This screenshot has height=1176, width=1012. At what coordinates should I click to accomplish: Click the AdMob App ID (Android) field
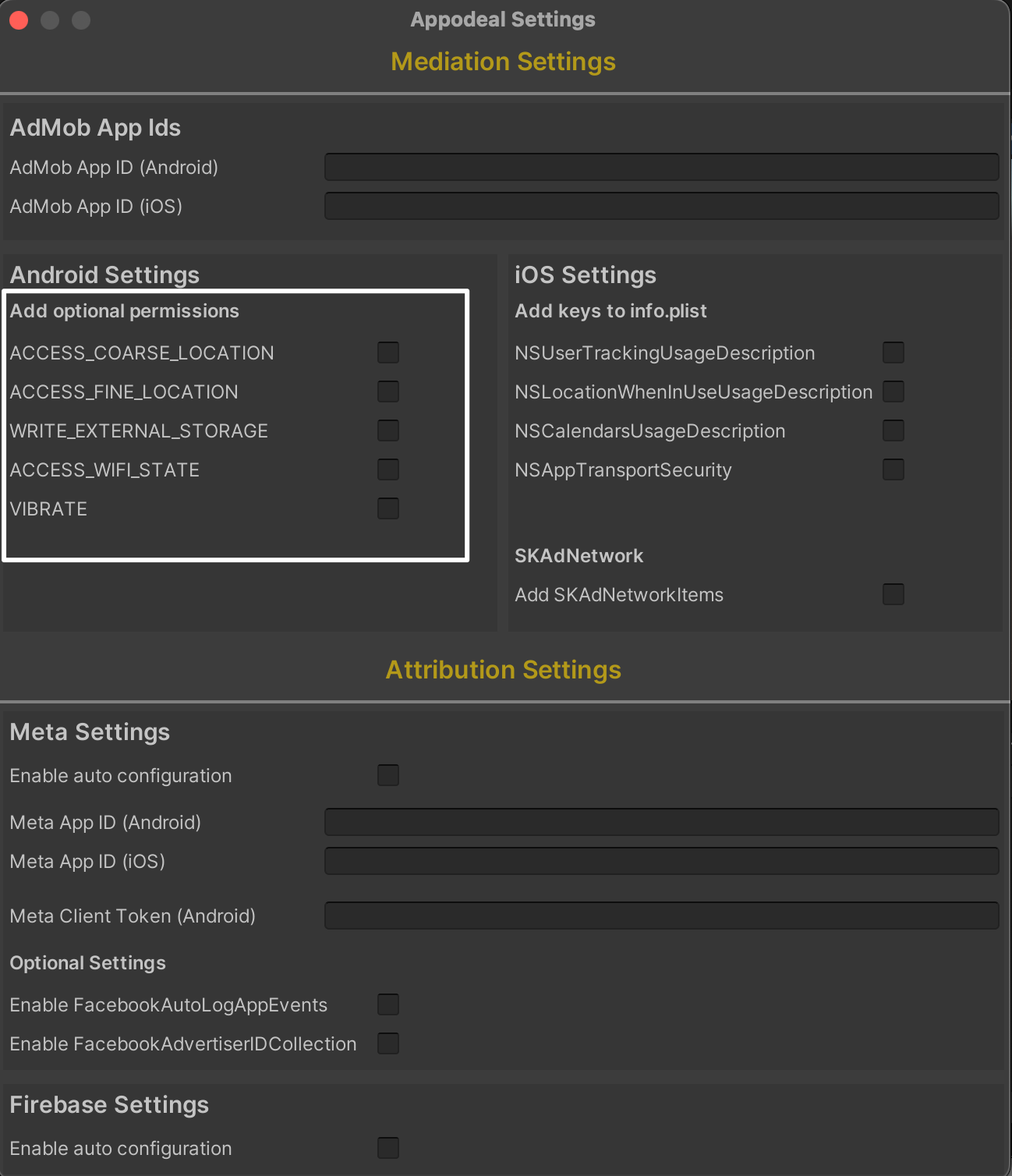[x=661, y=167]
